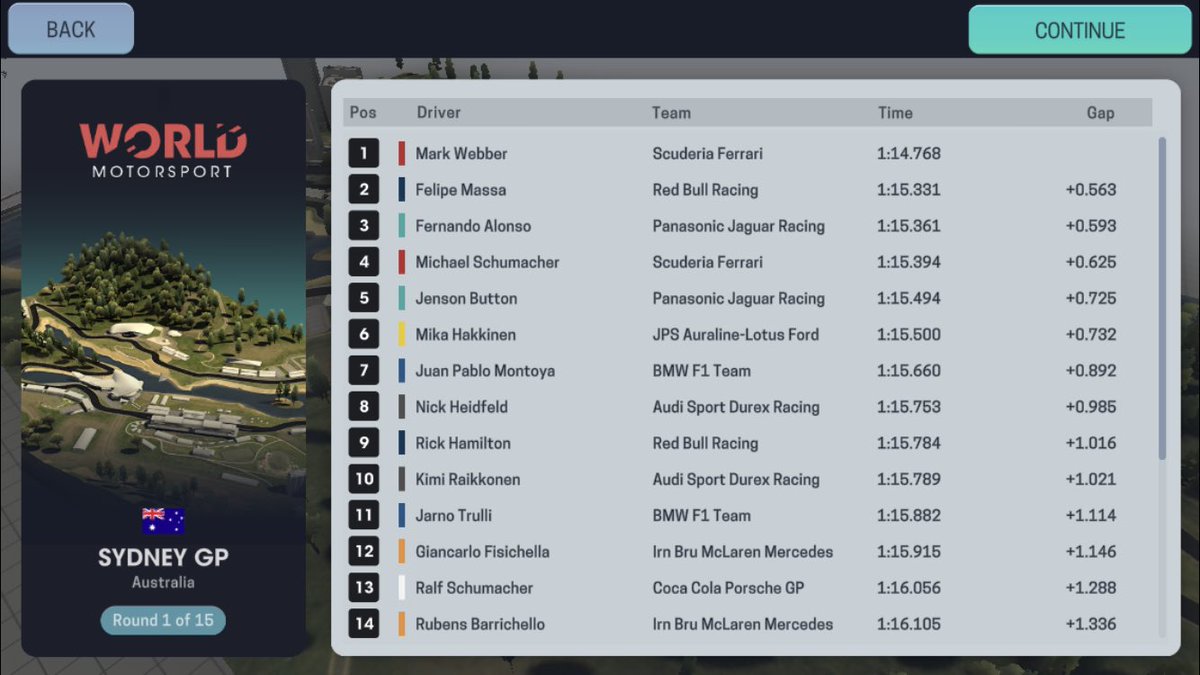Select the position 4 badge for Michael Schumacher
The image size is (1200, 675).
[363, 262]
